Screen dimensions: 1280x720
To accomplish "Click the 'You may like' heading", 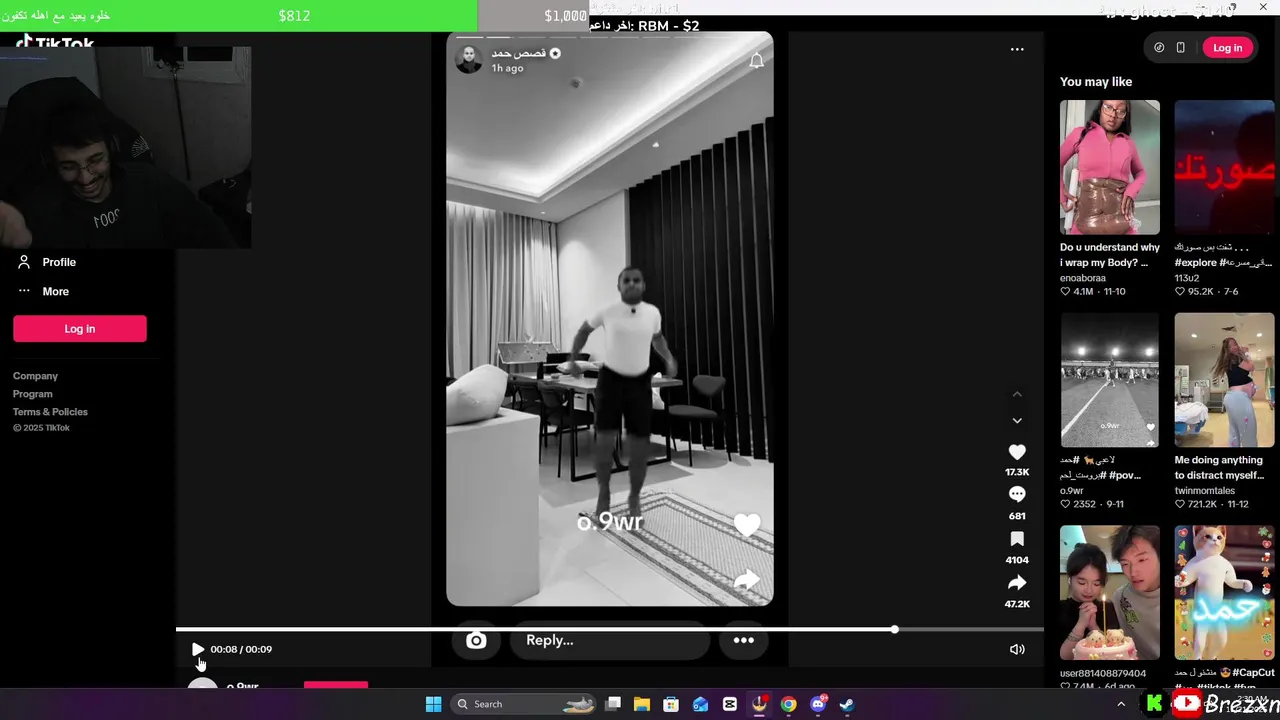I will click(1096, 82).
